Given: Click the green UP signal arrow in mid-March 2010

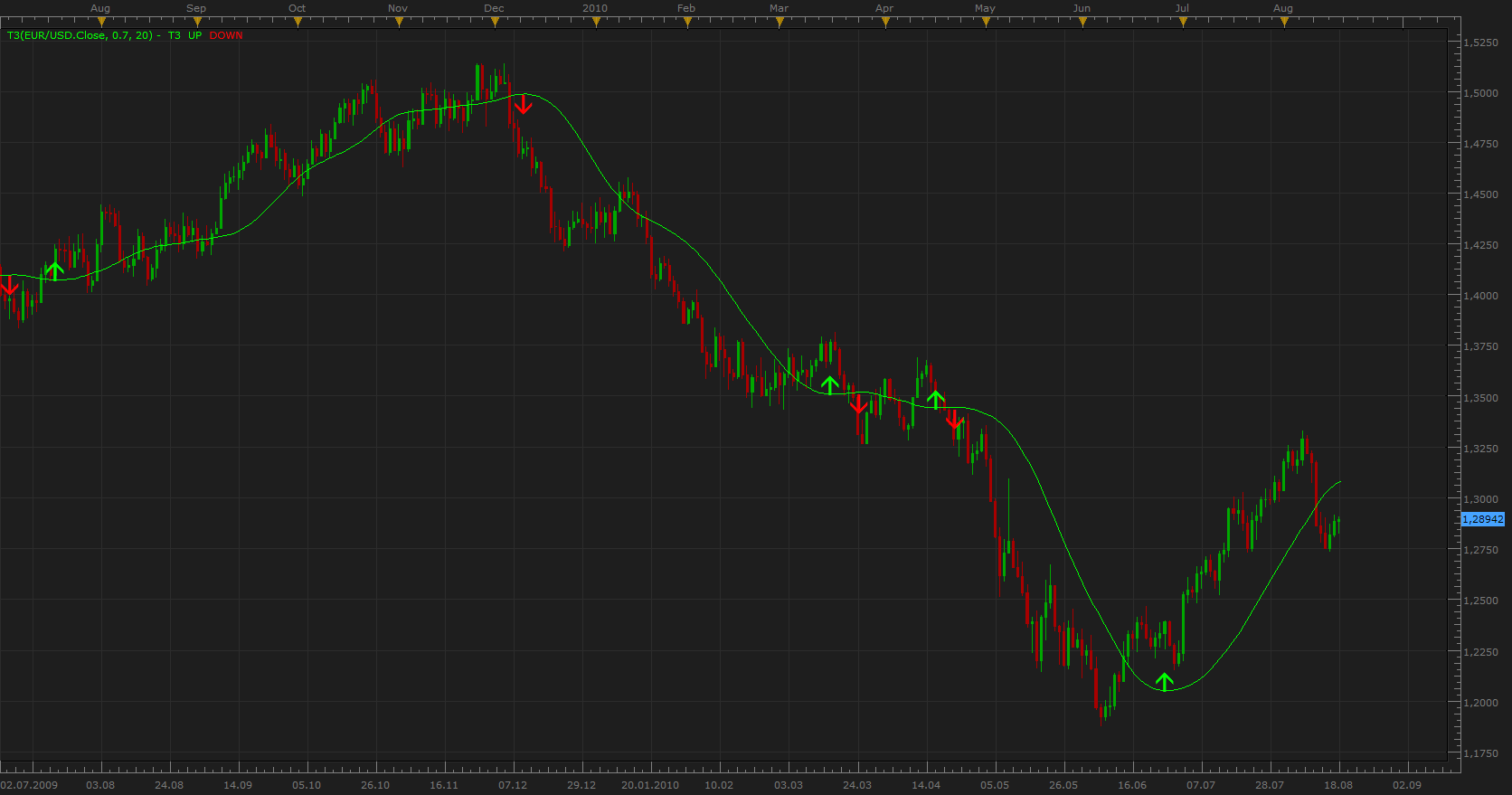Looking at the screenshot, I should tap(830, 385).
